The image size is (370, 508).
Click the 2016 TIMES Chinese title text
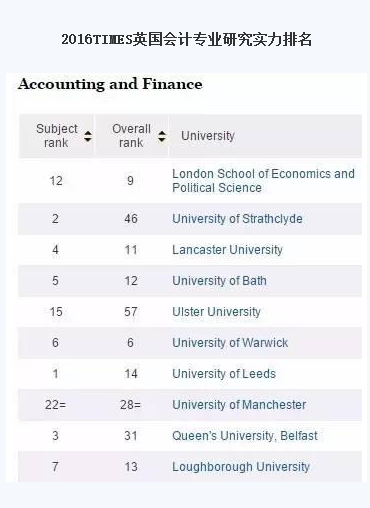coord(187,39)
